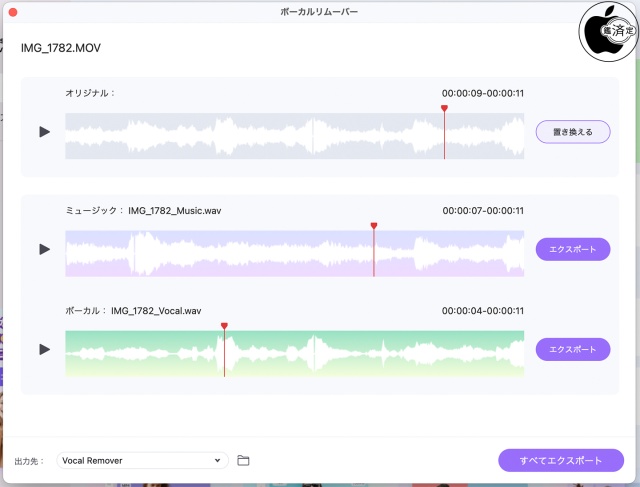Open the Vocal Remover output dropdown
Image resolution: width=640 pixels, height=487 pixels.
[141, 460]
